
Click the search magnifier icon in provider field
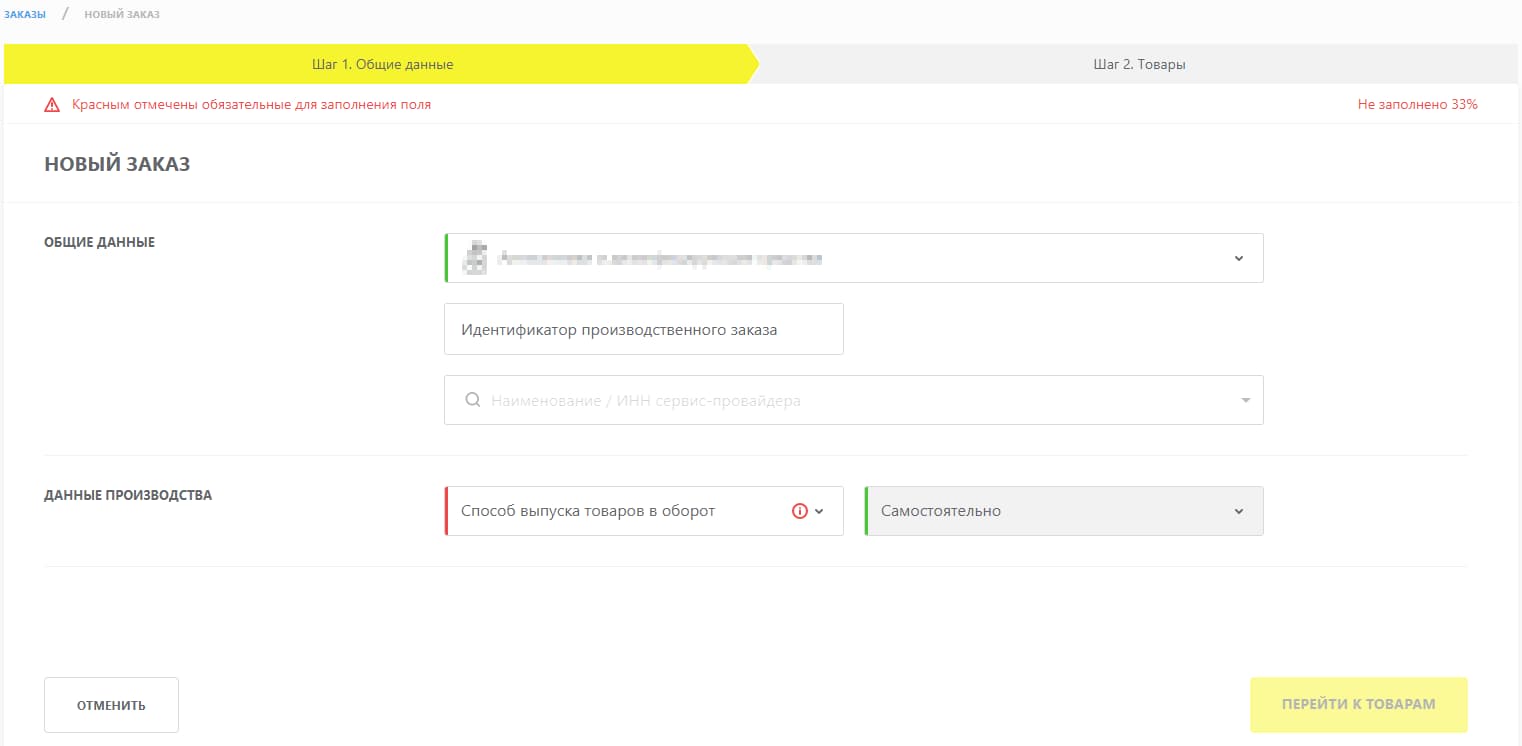tap(474, 400)
